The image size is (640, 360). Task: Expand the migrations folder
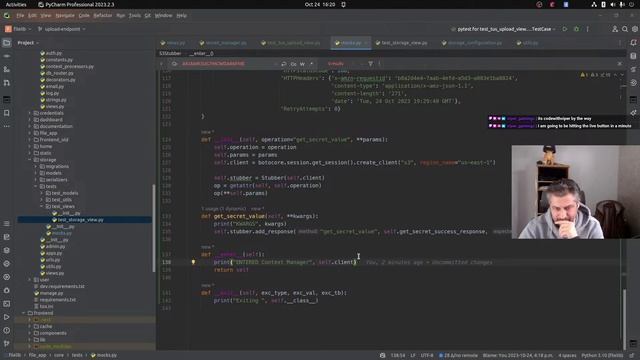[x=36, y=166]
